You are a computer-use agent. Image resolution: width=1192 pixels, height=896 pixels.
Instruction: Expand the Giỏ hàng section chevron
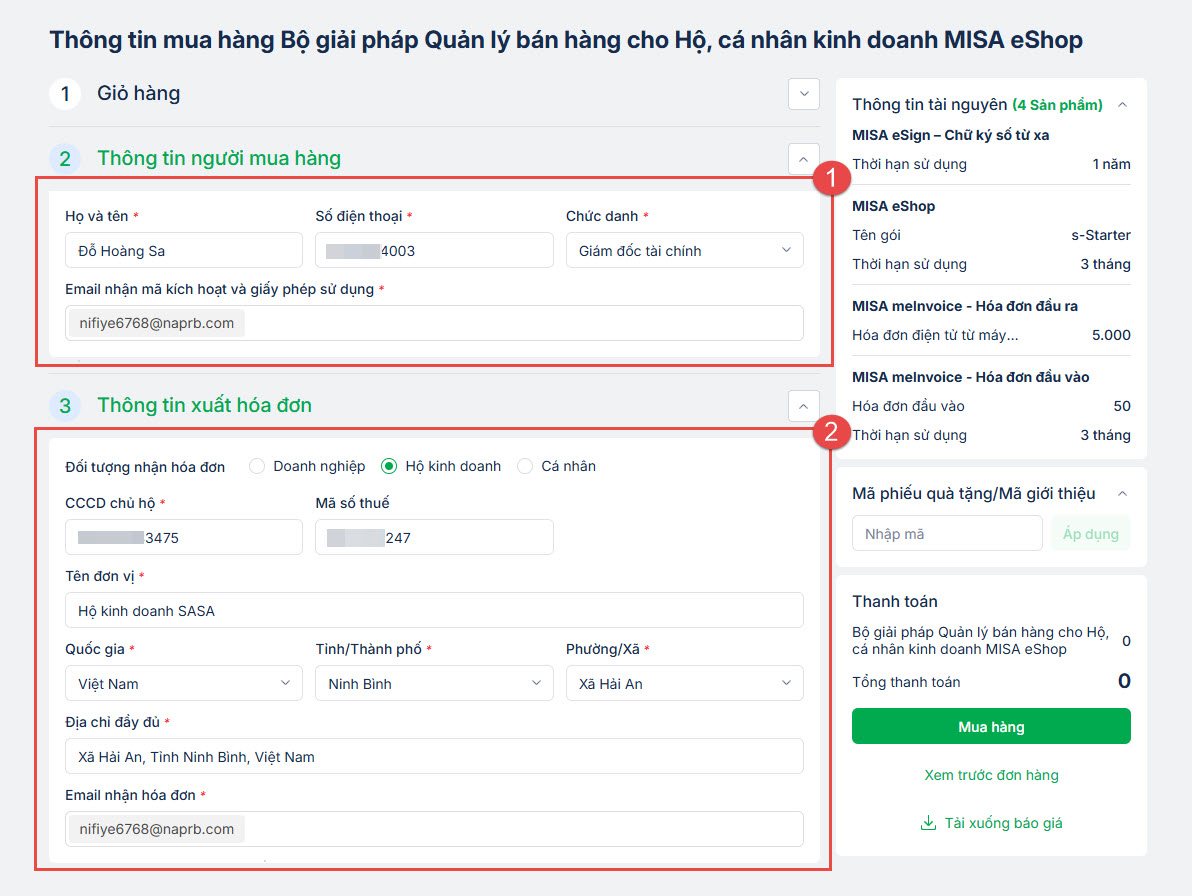point(803,94)
